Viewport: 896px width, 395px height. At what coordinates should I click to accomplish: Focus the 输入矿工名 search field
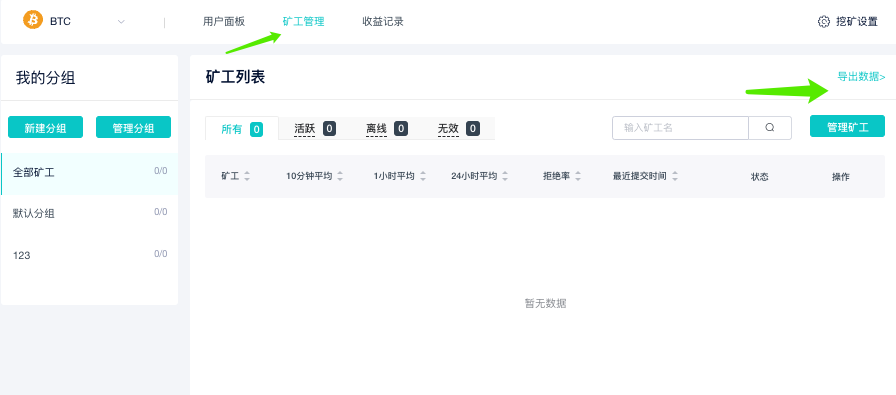pyautogui.click(x=680, y=128)
